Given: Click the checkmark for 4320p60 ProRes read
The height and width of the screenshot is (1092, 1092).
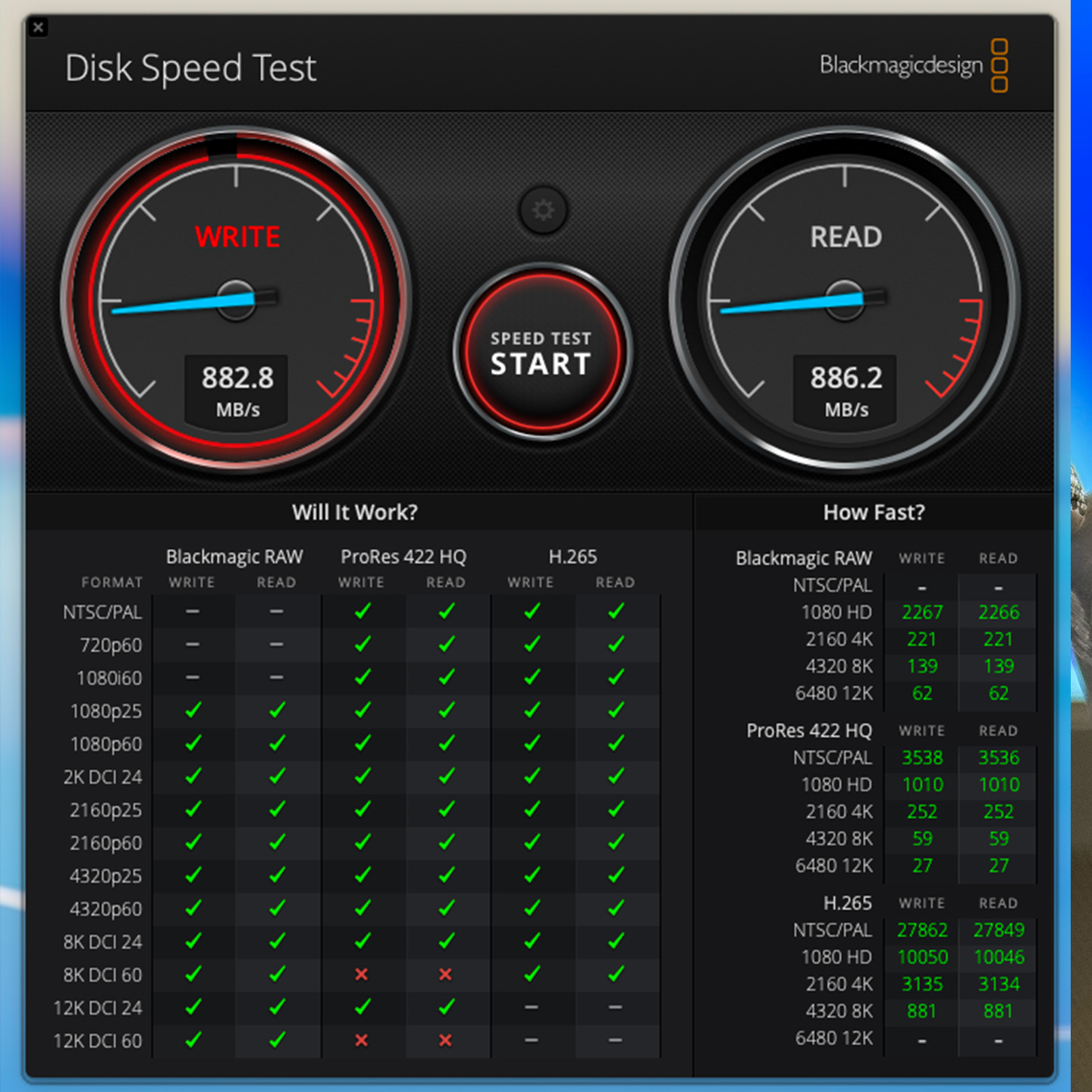Looking at the screenshot, I should (447, 908).
